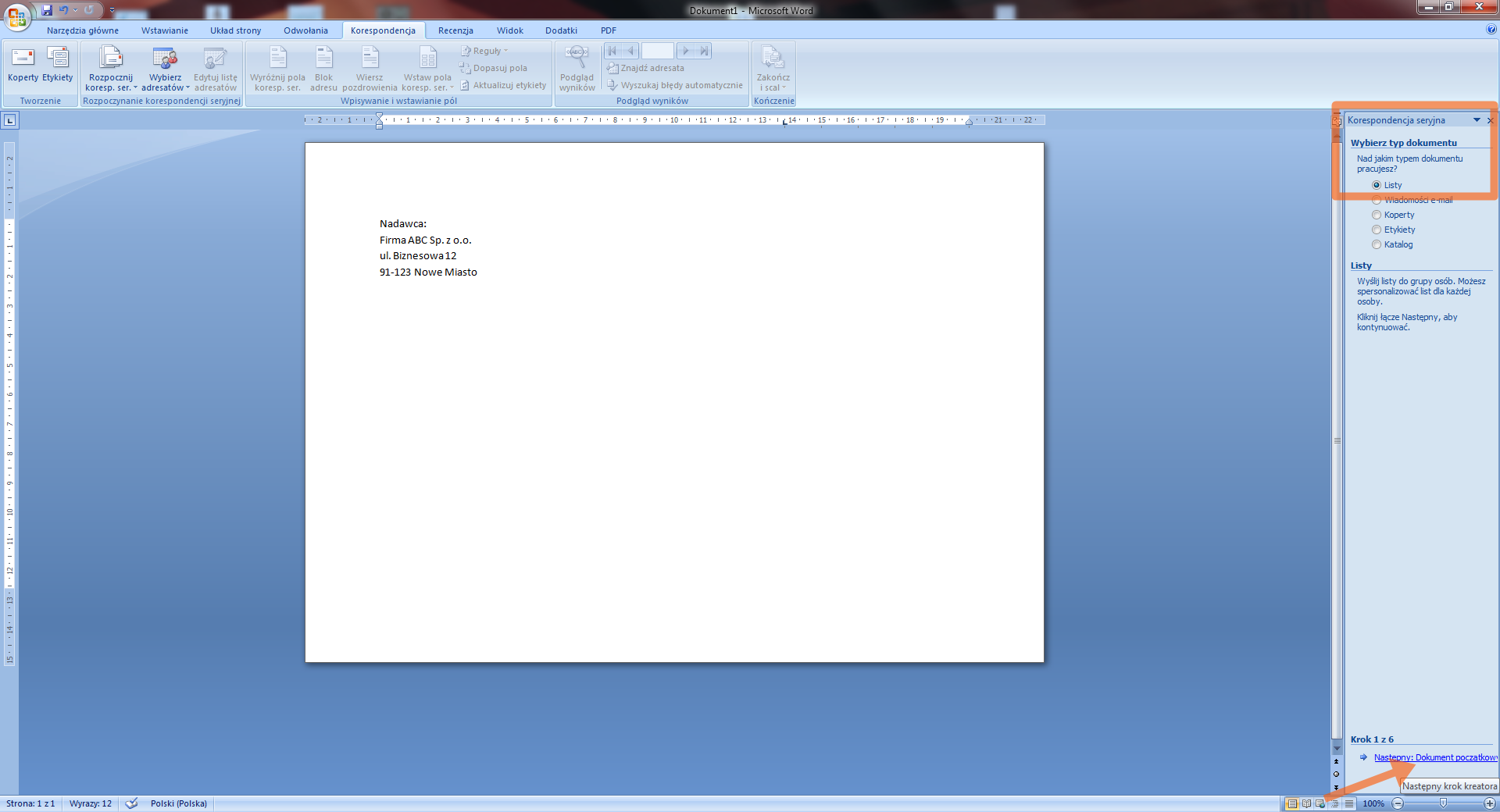Expand Rozpocznij koresp. ser. dropdown
The image size is (1500, 812).
coord(111,82)
